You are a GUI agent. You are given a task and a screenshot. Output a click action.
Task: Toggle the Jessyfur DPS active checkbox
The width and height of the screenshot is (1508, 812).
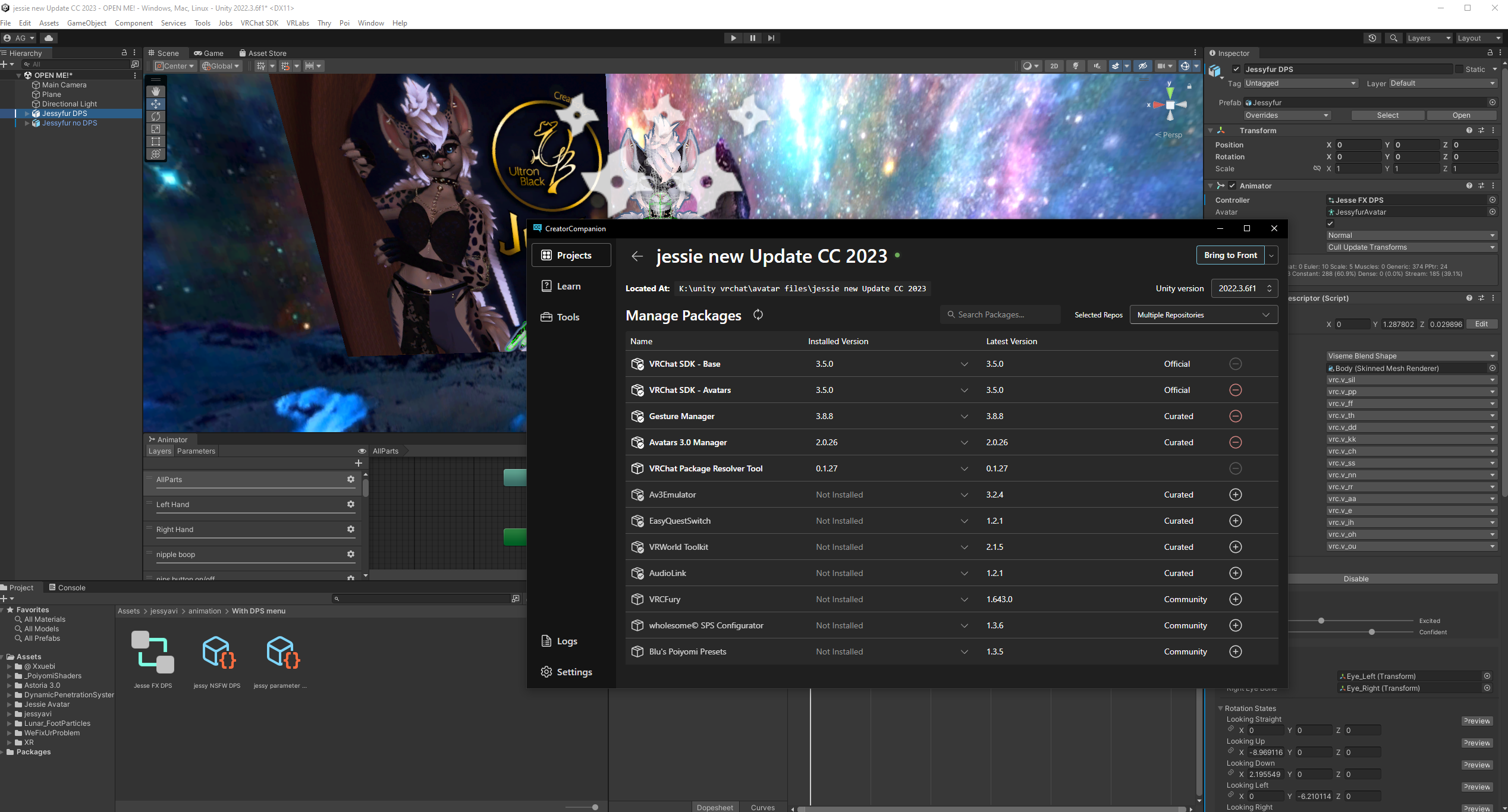click(x=1236, y=69)
